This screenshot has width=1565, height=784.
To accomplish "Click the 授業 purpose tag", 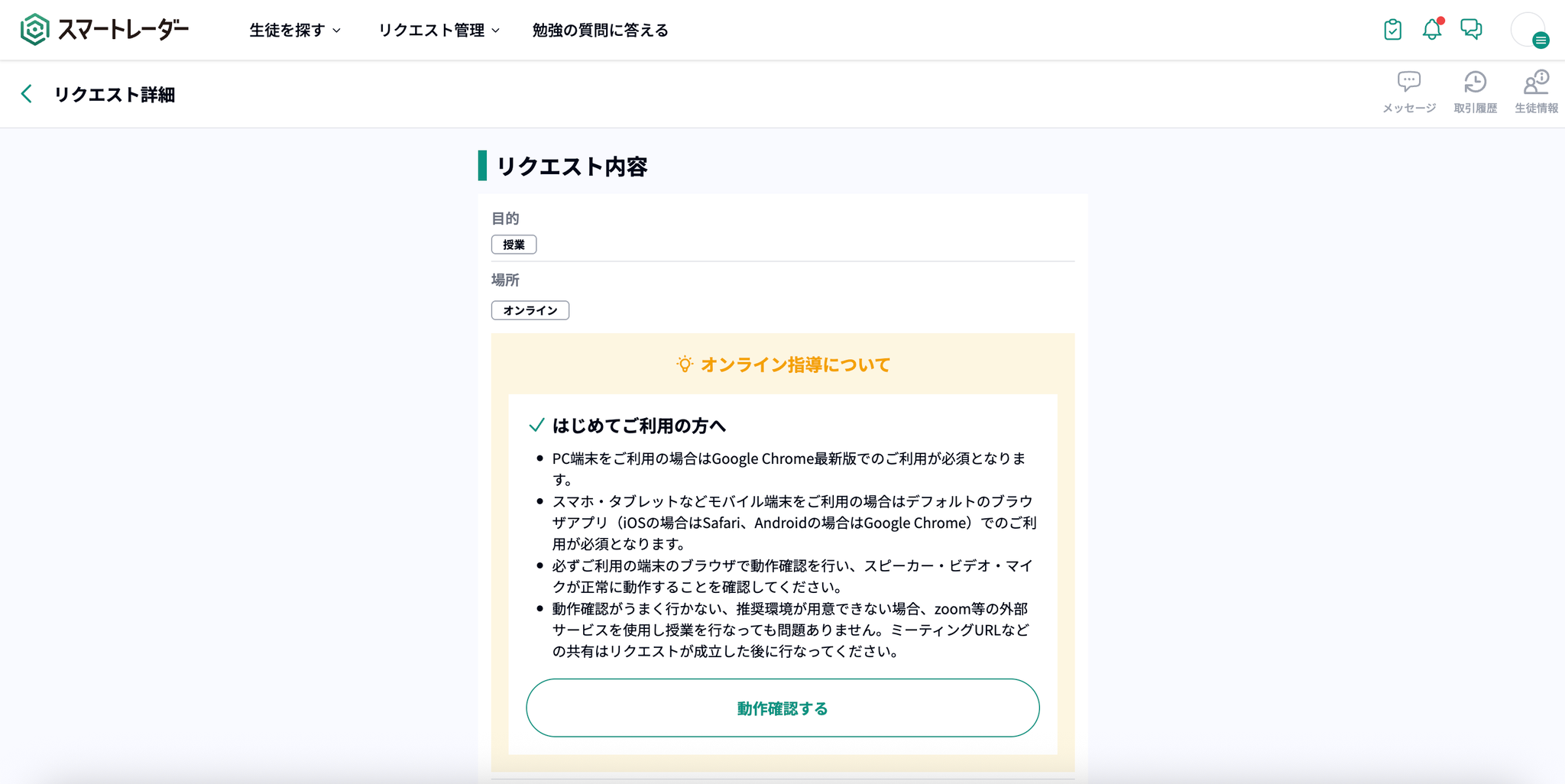I will [514, 245].
